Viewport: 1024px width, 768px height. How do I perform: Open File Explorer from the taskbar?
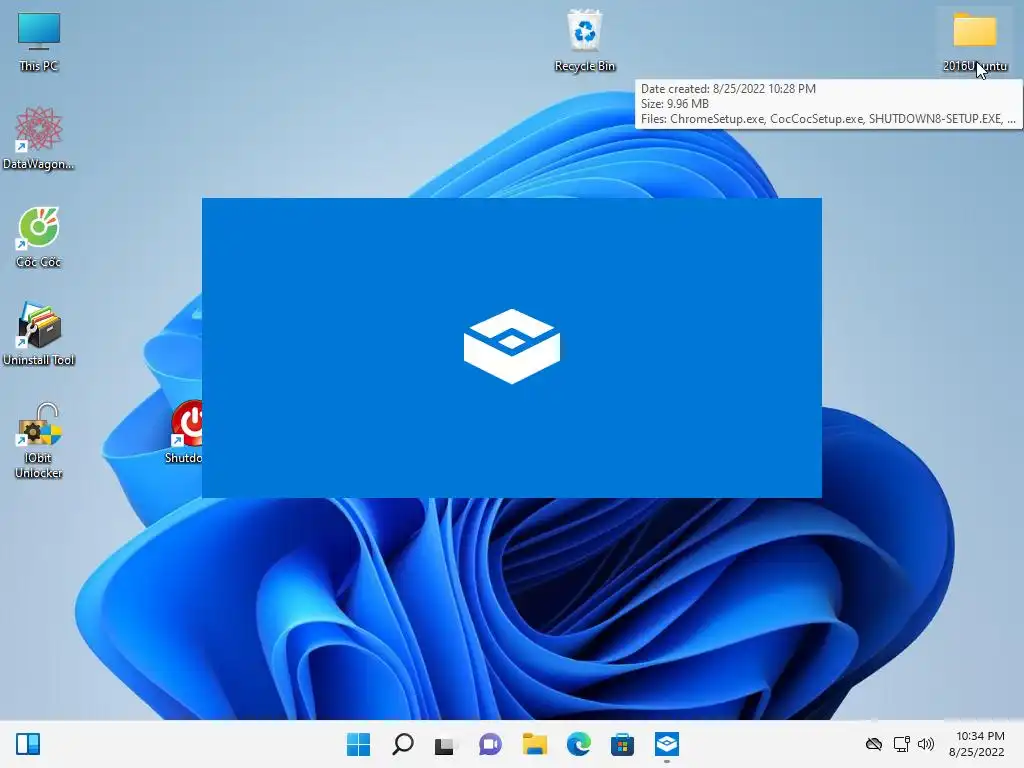pyautogui.click(x=534, y=744)
